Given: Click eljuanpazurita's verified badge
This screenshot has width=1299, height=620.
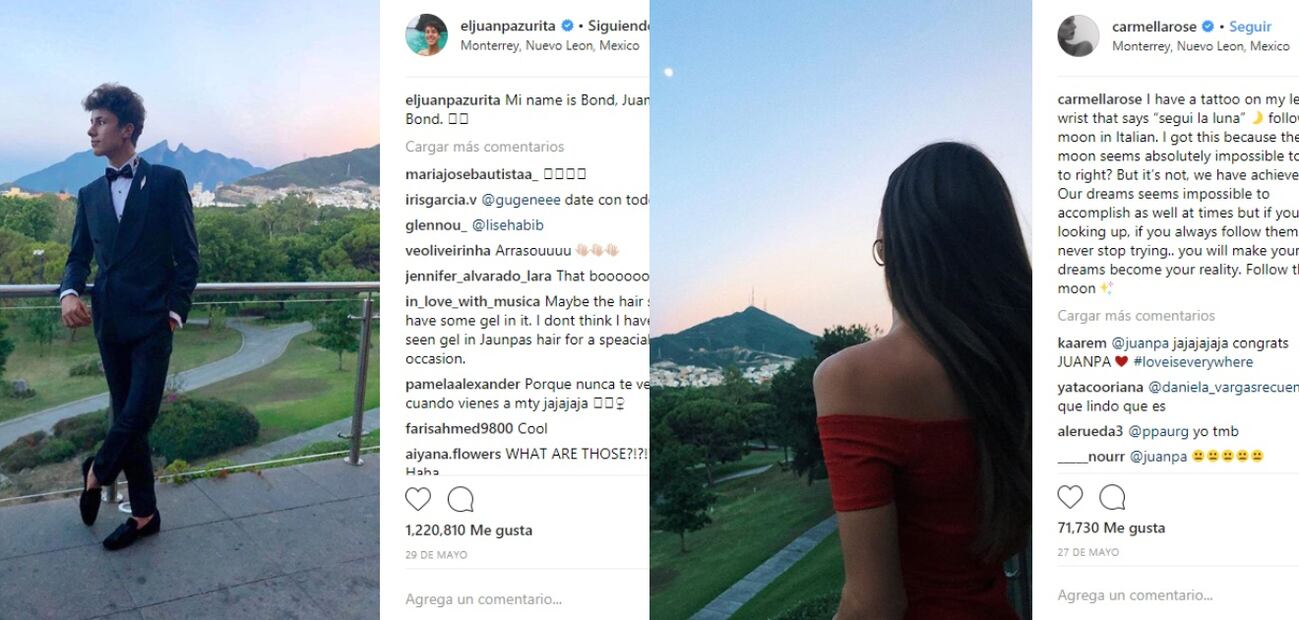Looking at the screenshot, I should point(568,26).
